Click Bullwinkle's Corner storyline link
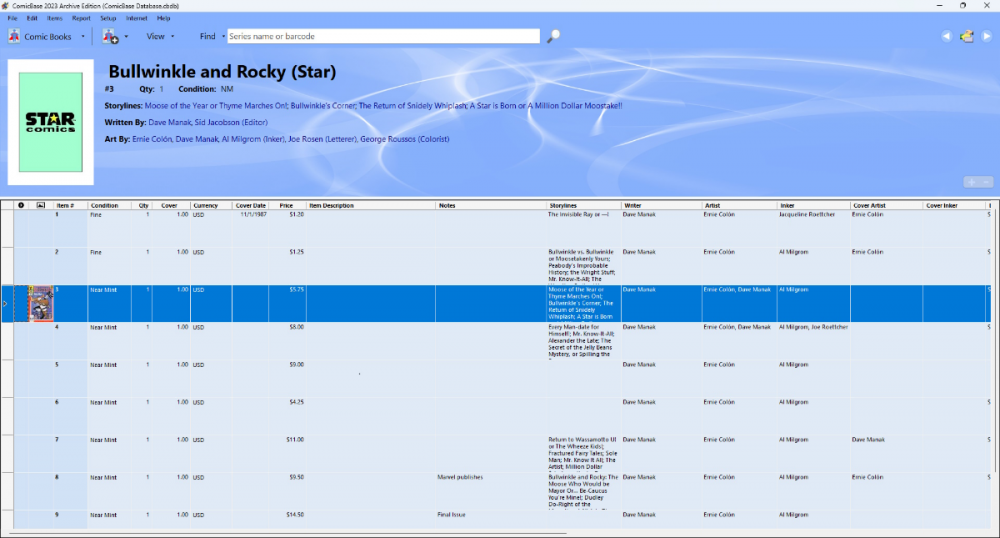This screenshot has height=538, width=1000. point(323,106)
